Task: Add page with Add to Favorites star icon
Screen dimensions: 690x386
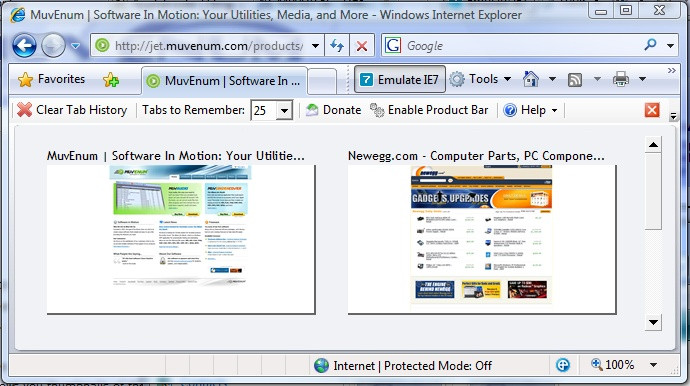Action: click(111, 80)
